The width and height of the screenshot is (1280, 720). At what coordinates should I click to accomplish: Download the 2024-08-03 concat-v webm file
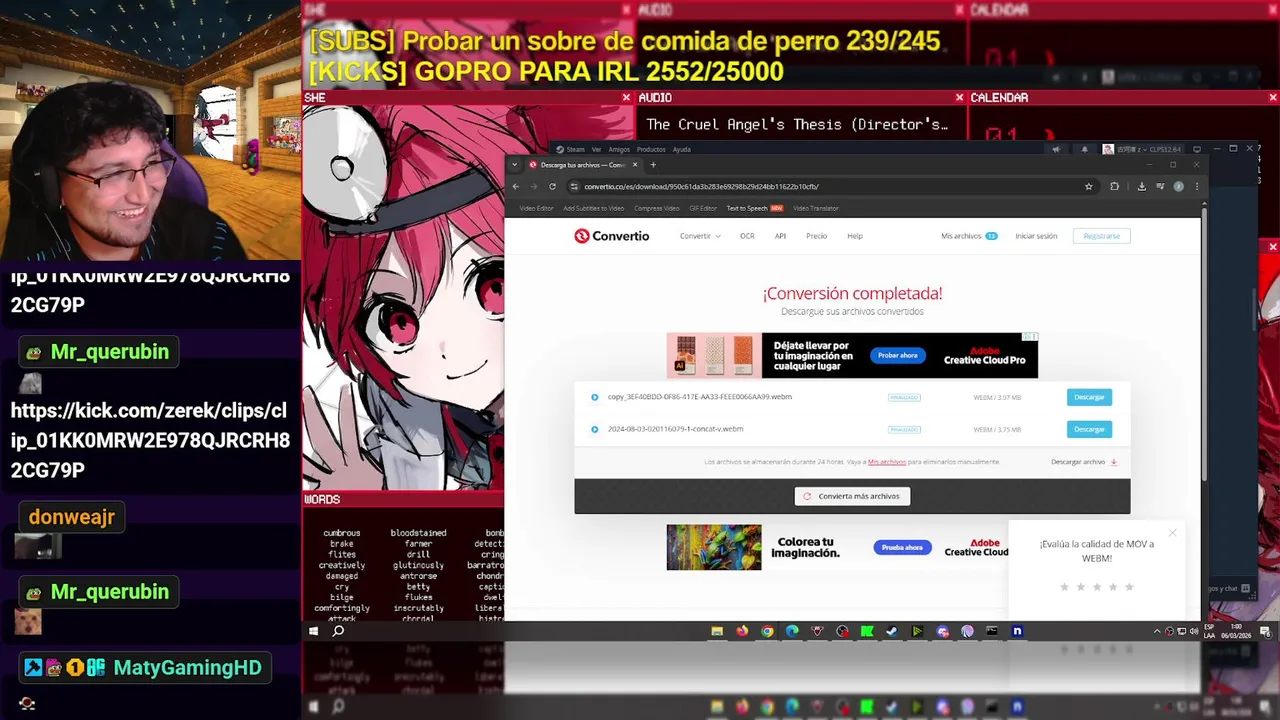click(x=1089, y=429)
